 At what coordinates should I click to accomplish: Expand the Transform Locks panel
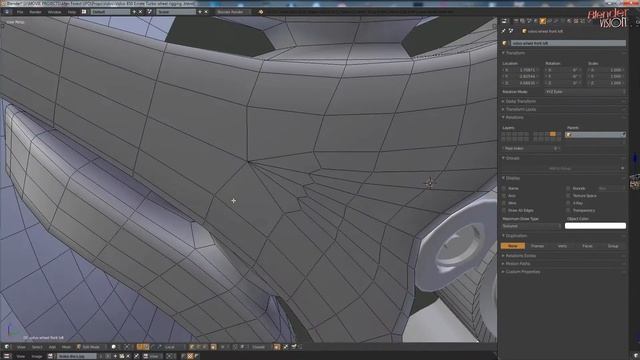520,109
